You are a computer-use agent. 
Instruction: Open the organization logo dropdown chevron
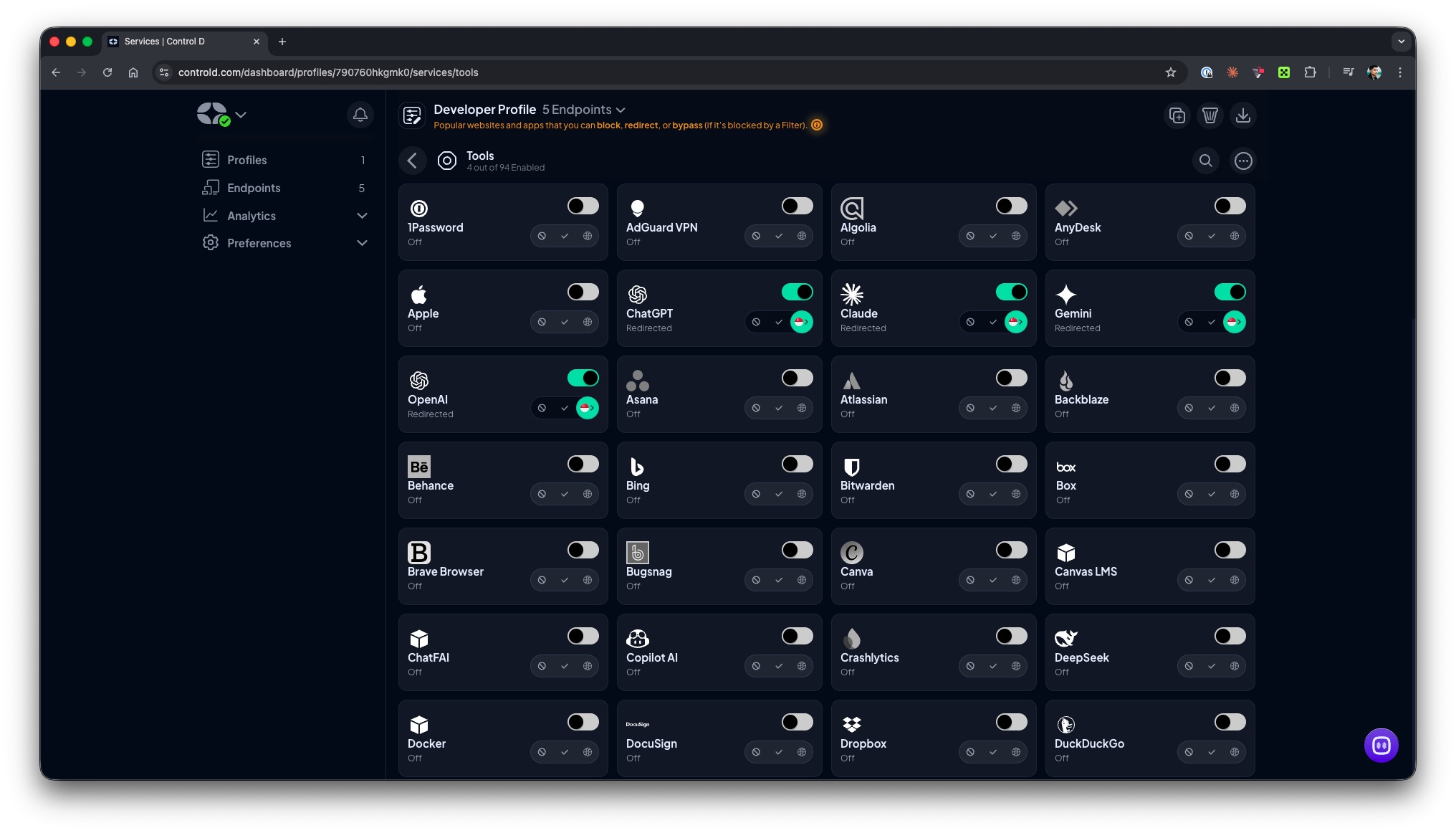[x=241, y=115]
